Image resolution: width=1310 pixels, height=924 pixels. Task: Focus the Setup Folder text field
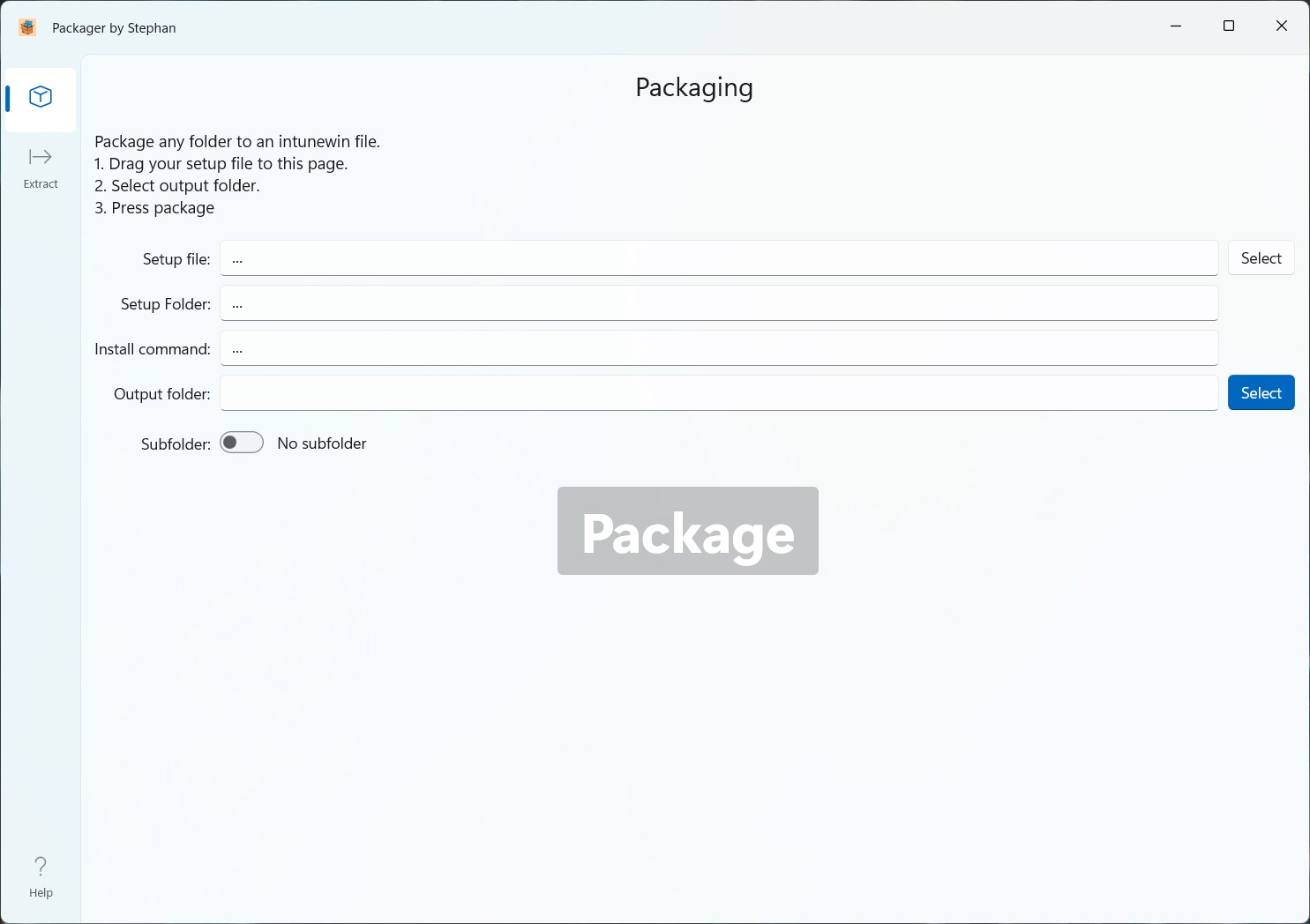coord(718,303)
